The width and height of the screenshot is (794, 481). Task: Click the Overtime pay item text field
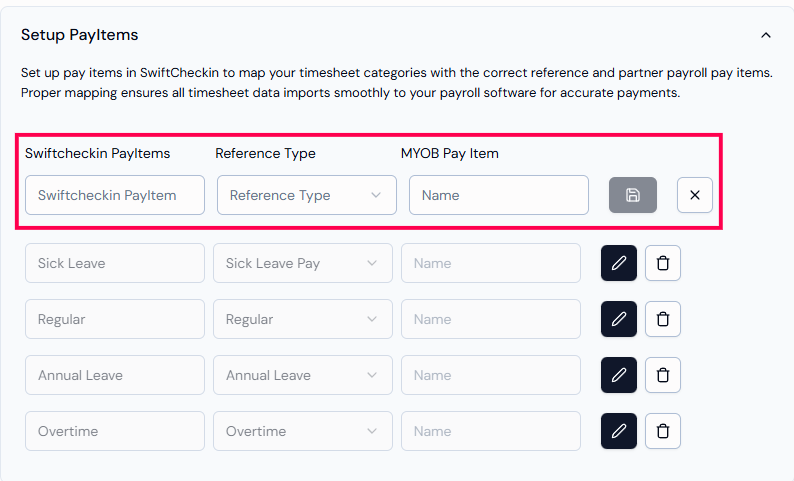coord(114,431)
